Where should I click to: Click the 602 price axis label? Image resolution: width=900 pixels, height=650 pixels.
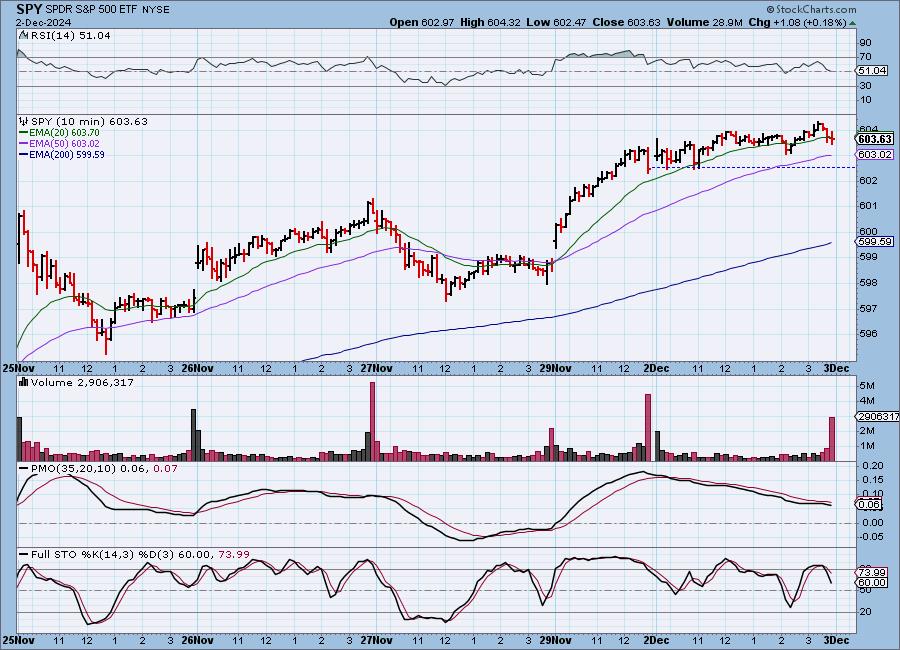(868, 180)
